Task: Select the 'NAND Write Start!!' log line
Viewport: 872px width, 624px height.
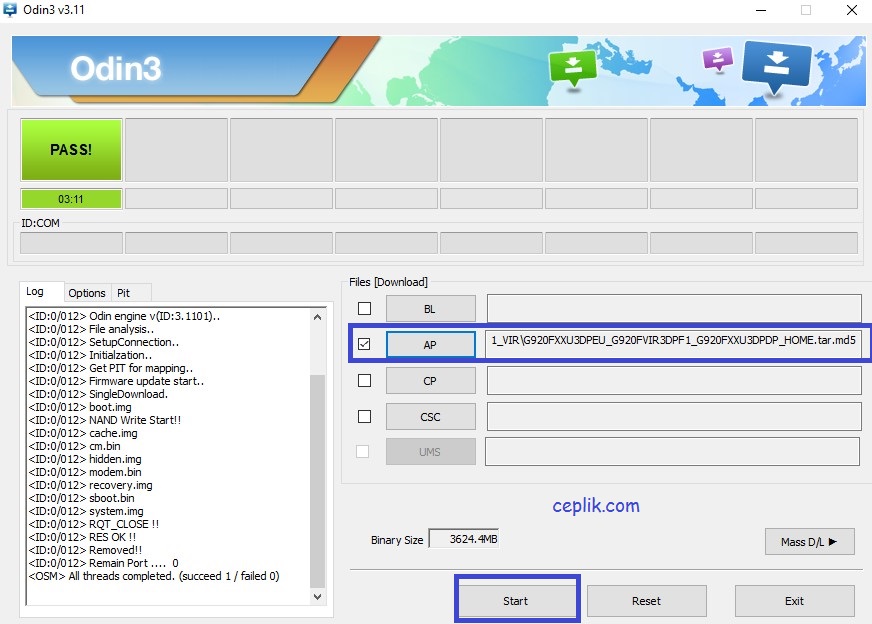Action: coord(105,420)
